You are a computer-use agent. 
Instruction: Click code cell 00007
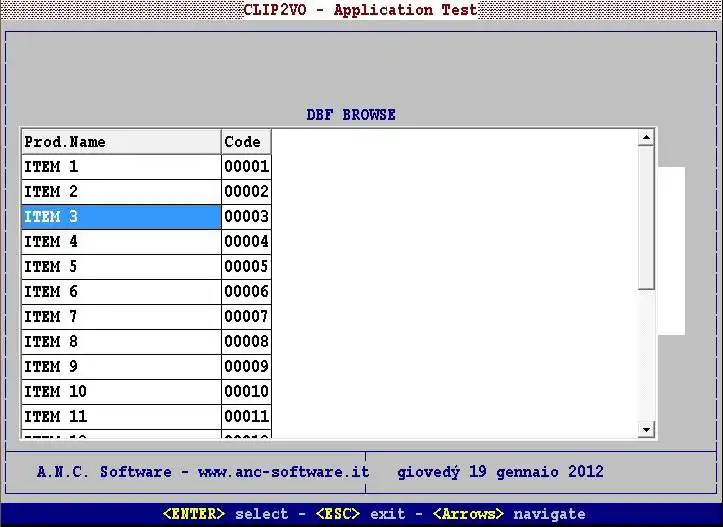(246, 316)
